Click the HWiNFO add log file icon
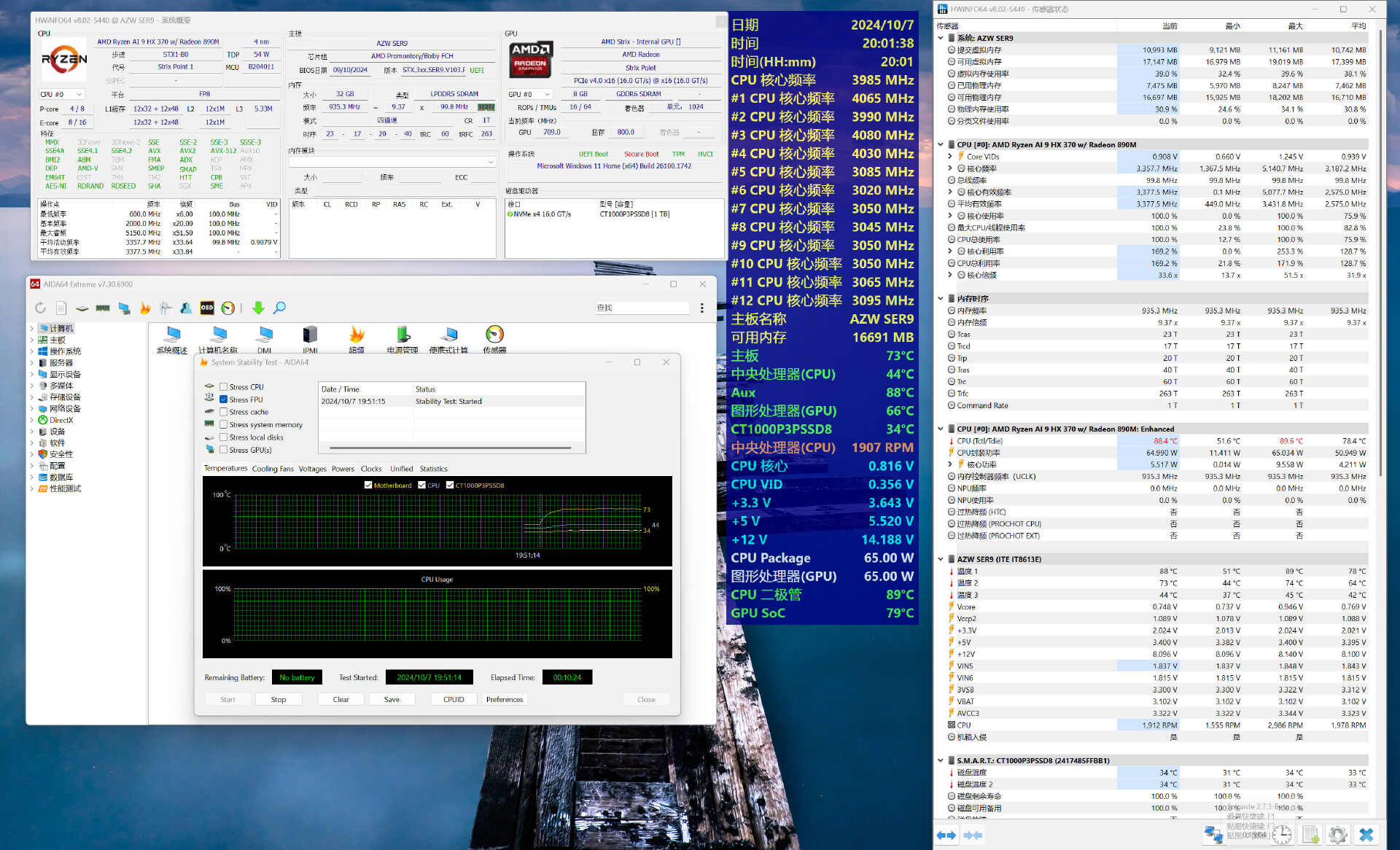Image resolution: width=1400 pixels, height=850 pixels. click(1310, 835)
